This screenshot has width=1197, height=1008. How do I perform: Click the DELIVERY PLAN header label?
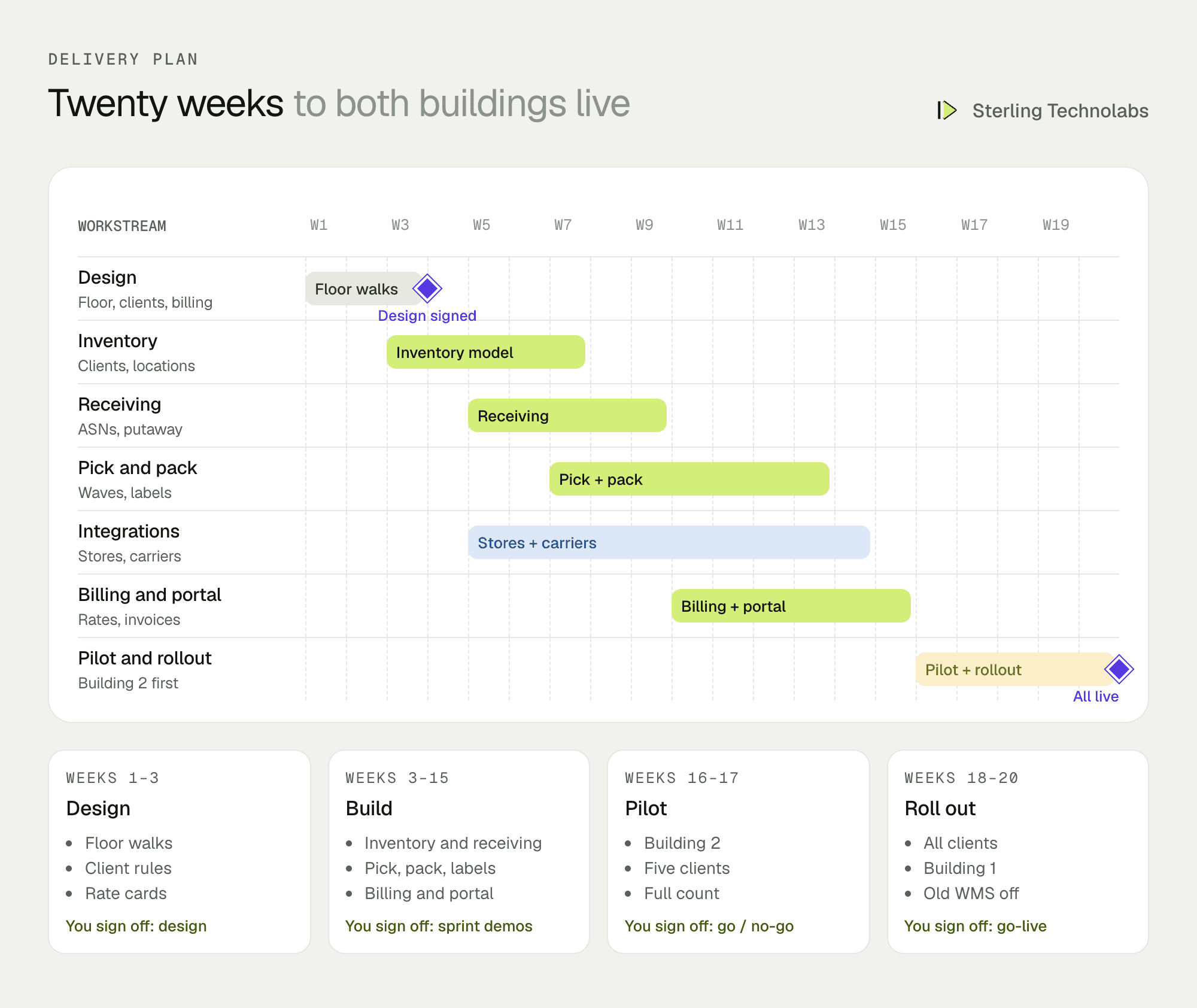coord(123,59)
